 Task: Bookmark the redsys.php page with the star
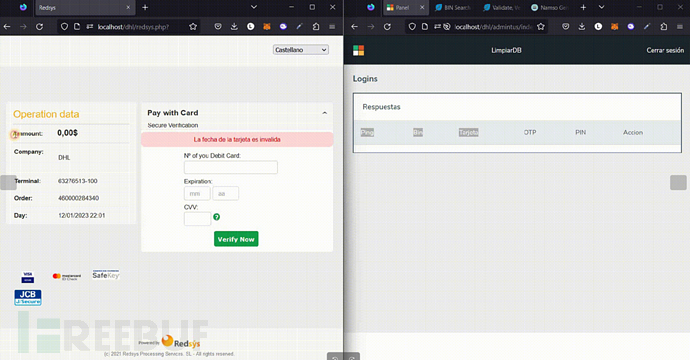coord(193,27)
